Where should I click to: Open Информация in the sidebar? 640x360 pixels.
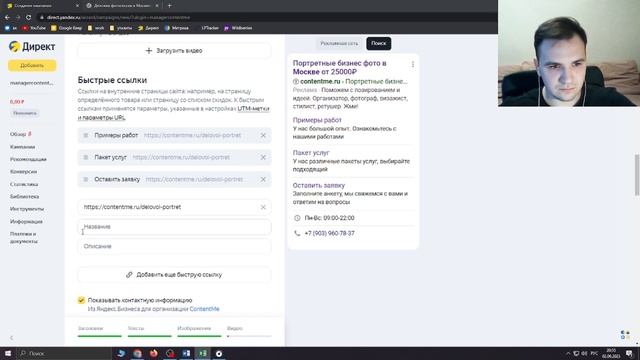[26, 221]
